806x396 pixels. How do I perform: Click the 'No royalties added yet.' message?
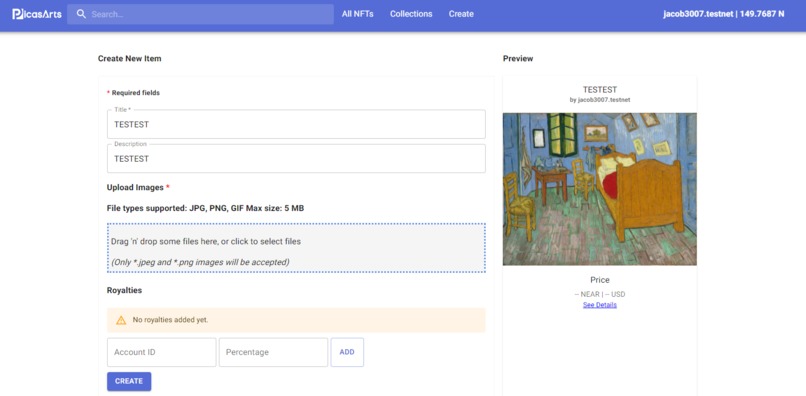170,320
